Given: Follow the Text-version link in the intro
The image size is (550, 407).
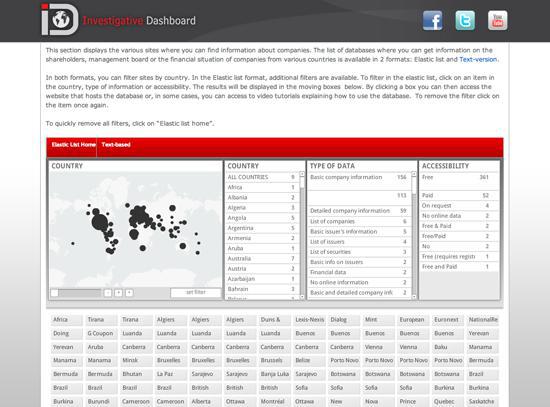Looking at the screenshot, I should 478,59.
